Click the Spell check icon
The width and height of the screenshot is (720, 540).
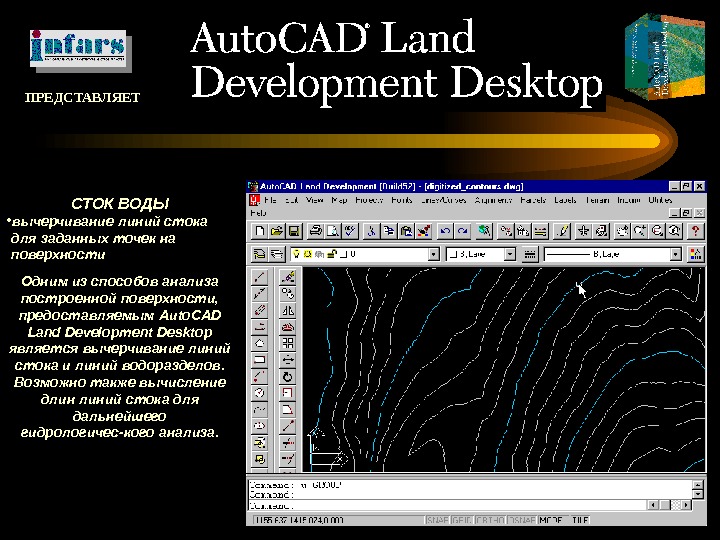[x=350, y=231]
